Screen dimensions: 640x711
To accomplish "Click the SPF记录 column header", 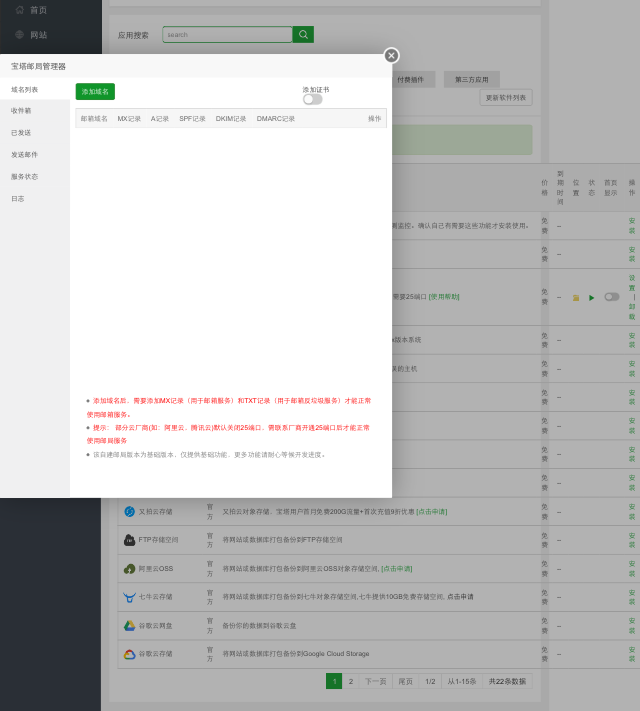I will point(192,118).
